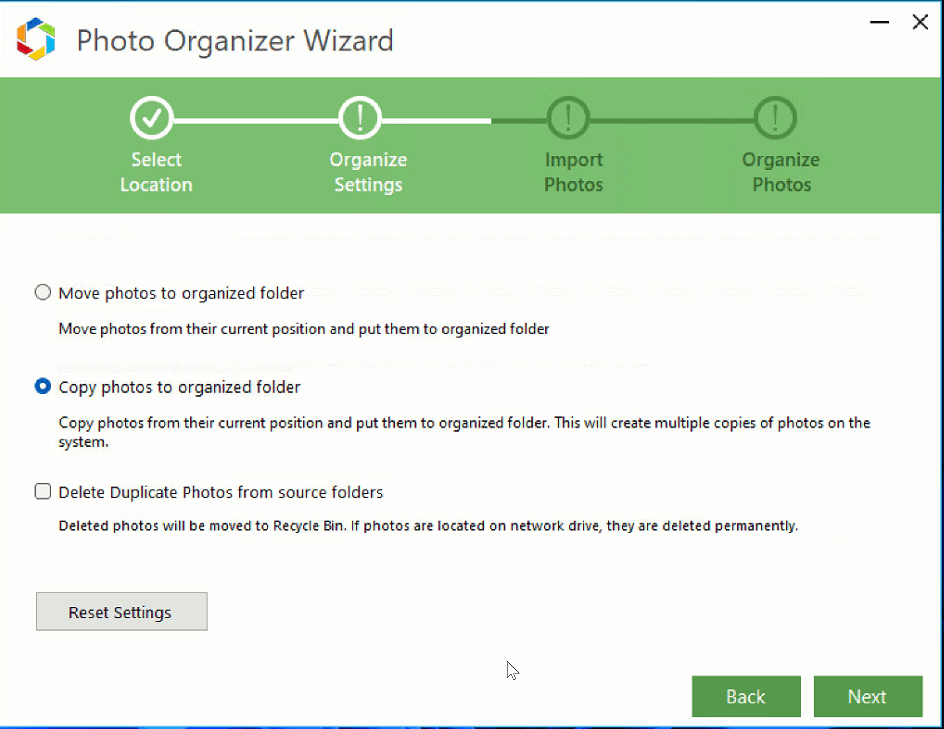Click the Import Photos step label
This screenshot has height=729, width=944.
573,172
